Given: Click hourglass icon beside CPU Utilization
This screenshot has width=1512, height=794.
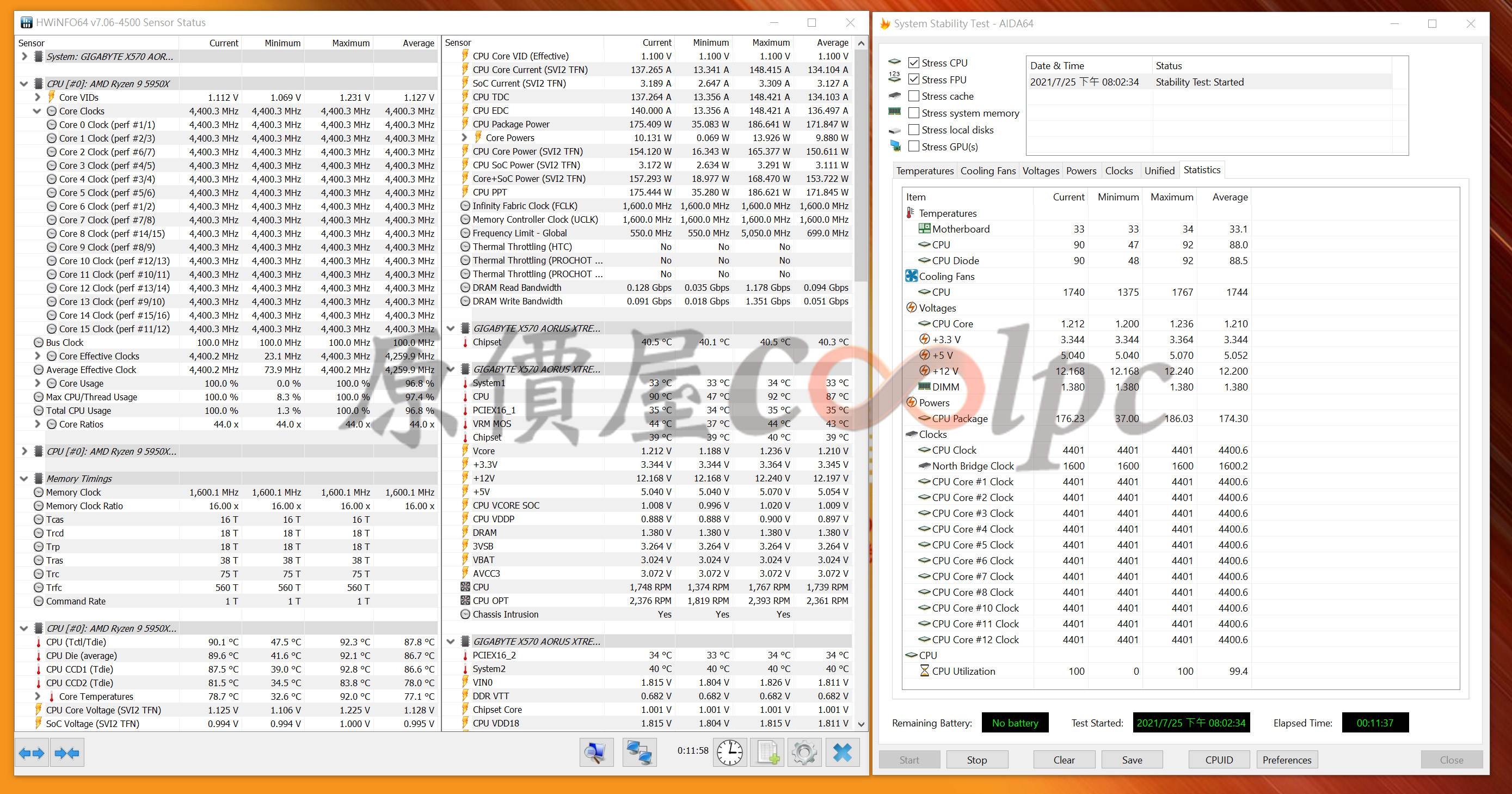Looking at the screenshot, I should tap(925, 671).
